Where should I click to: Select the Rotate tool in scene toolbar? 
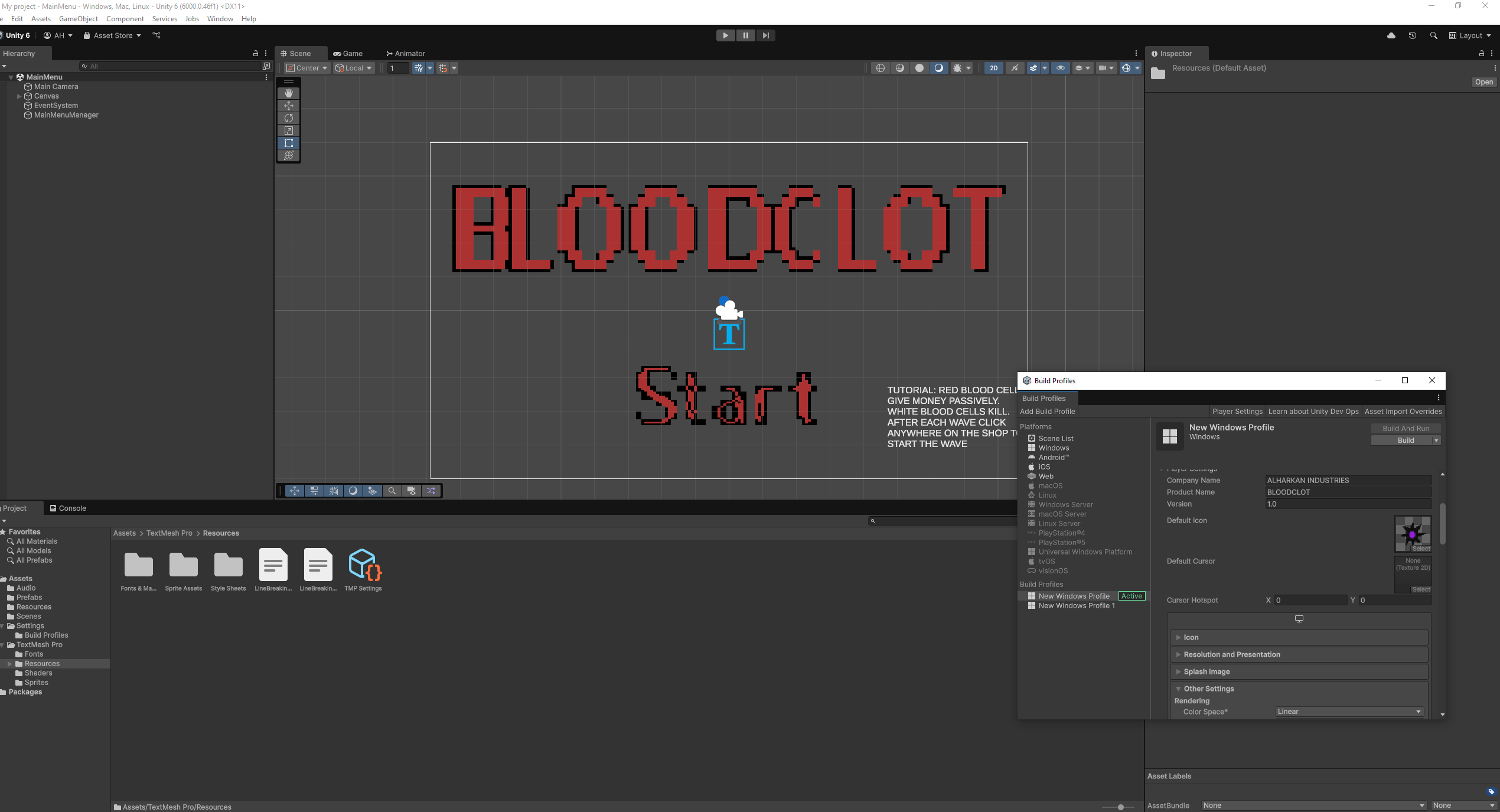[x=288, y=118]
